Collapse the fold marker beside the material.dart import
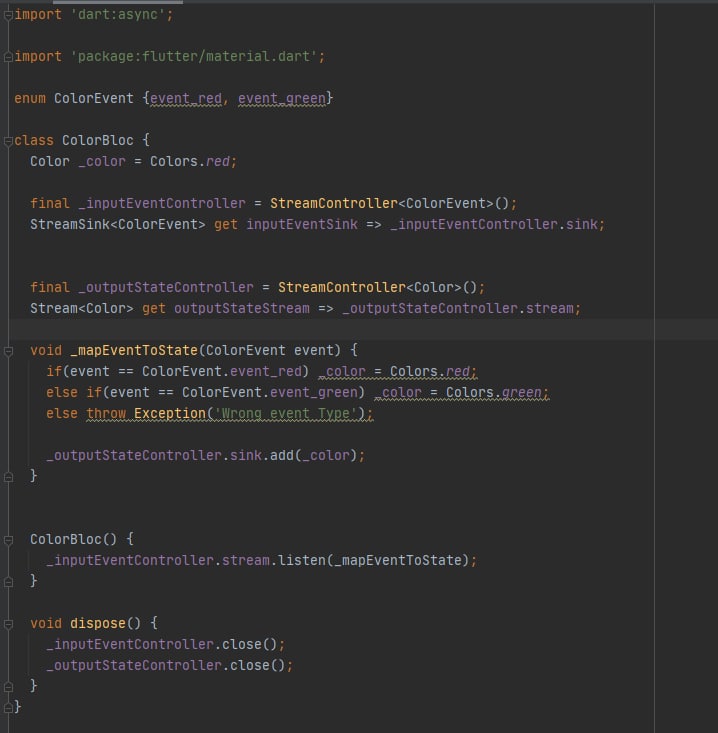 click(8, 57)
